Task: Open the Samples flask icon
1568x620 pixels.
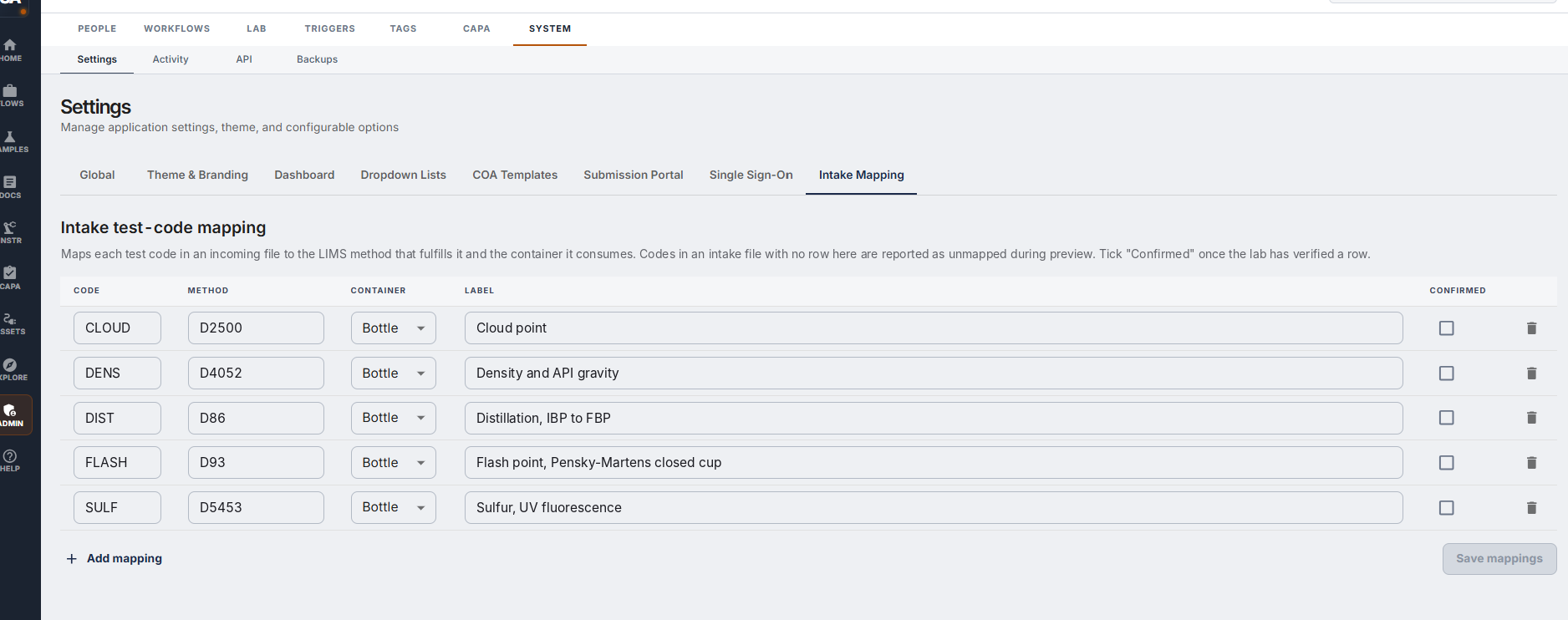Action: tap(11, 141)
